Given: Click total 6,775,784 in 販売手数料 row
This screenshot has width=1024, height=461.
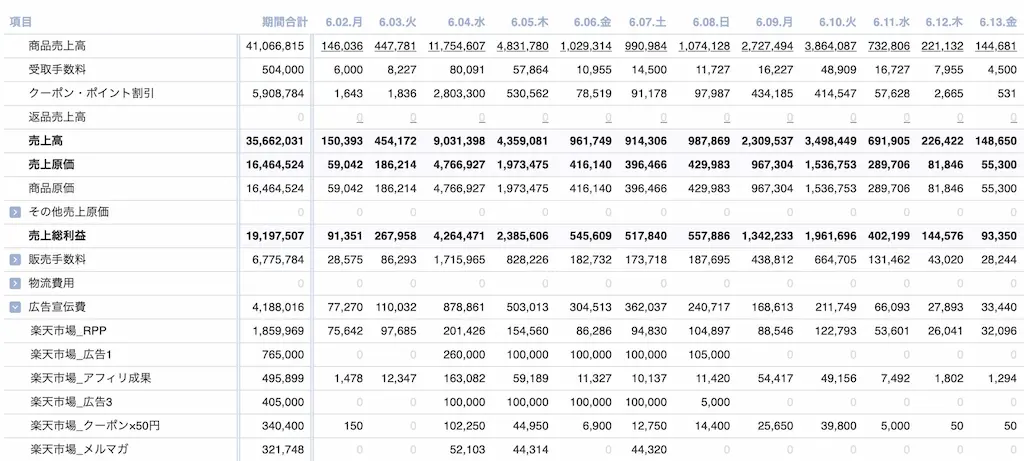Looking at the screenshot, I should pyautogui.click(x=278, y=260).
